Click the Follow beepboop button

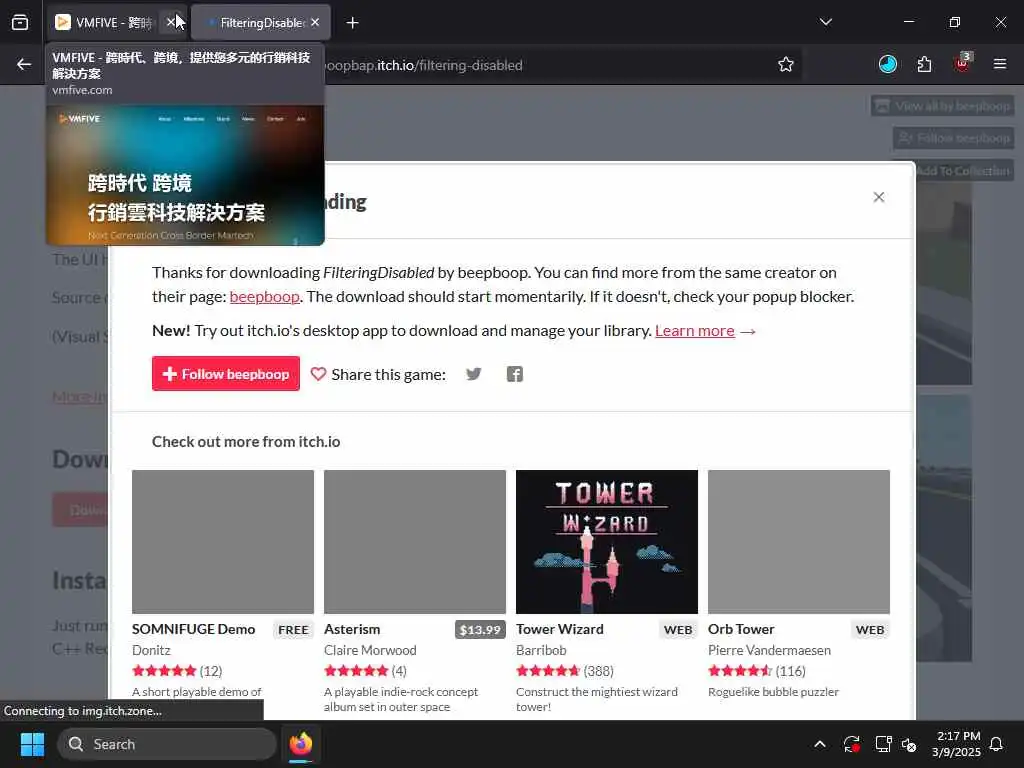coord(226,374)
